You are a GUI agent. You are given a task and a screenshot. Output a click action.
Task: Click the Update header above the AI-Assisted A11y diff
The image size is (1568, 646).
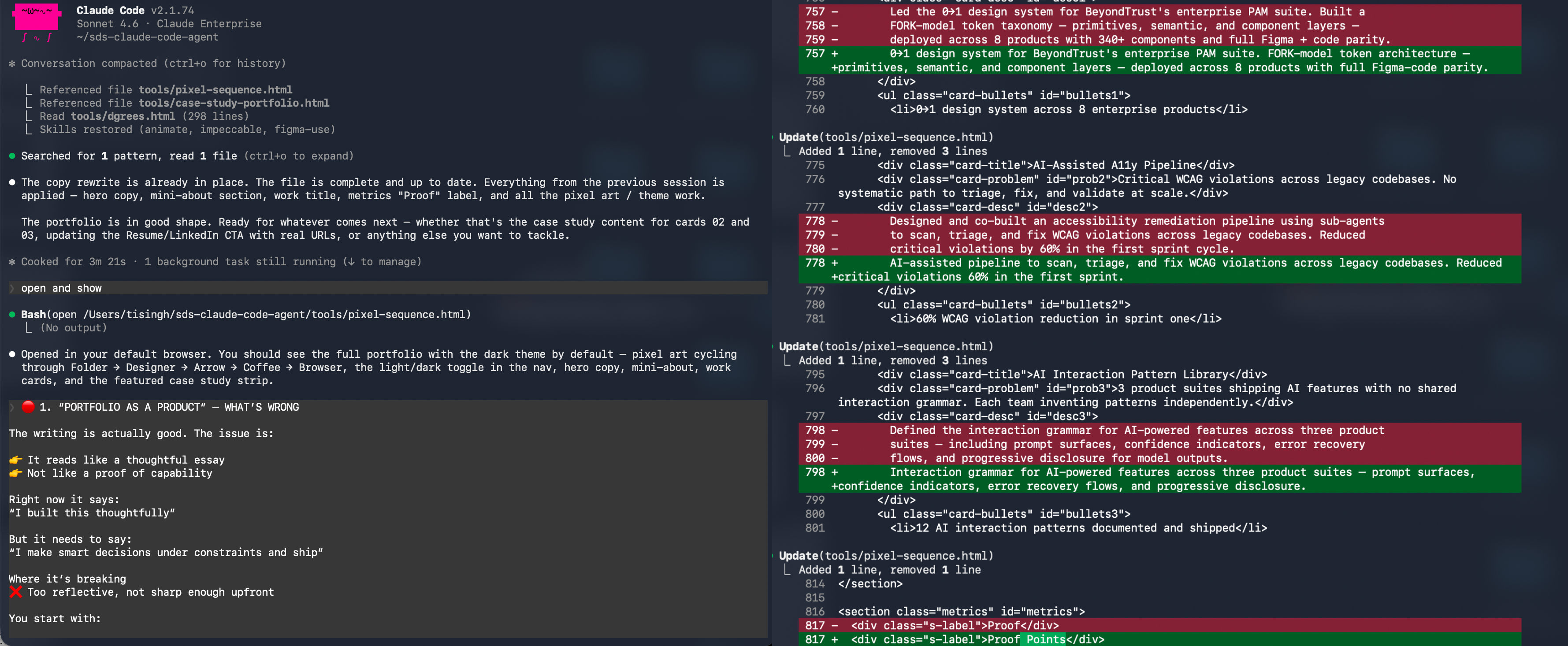tap(886, 137)
